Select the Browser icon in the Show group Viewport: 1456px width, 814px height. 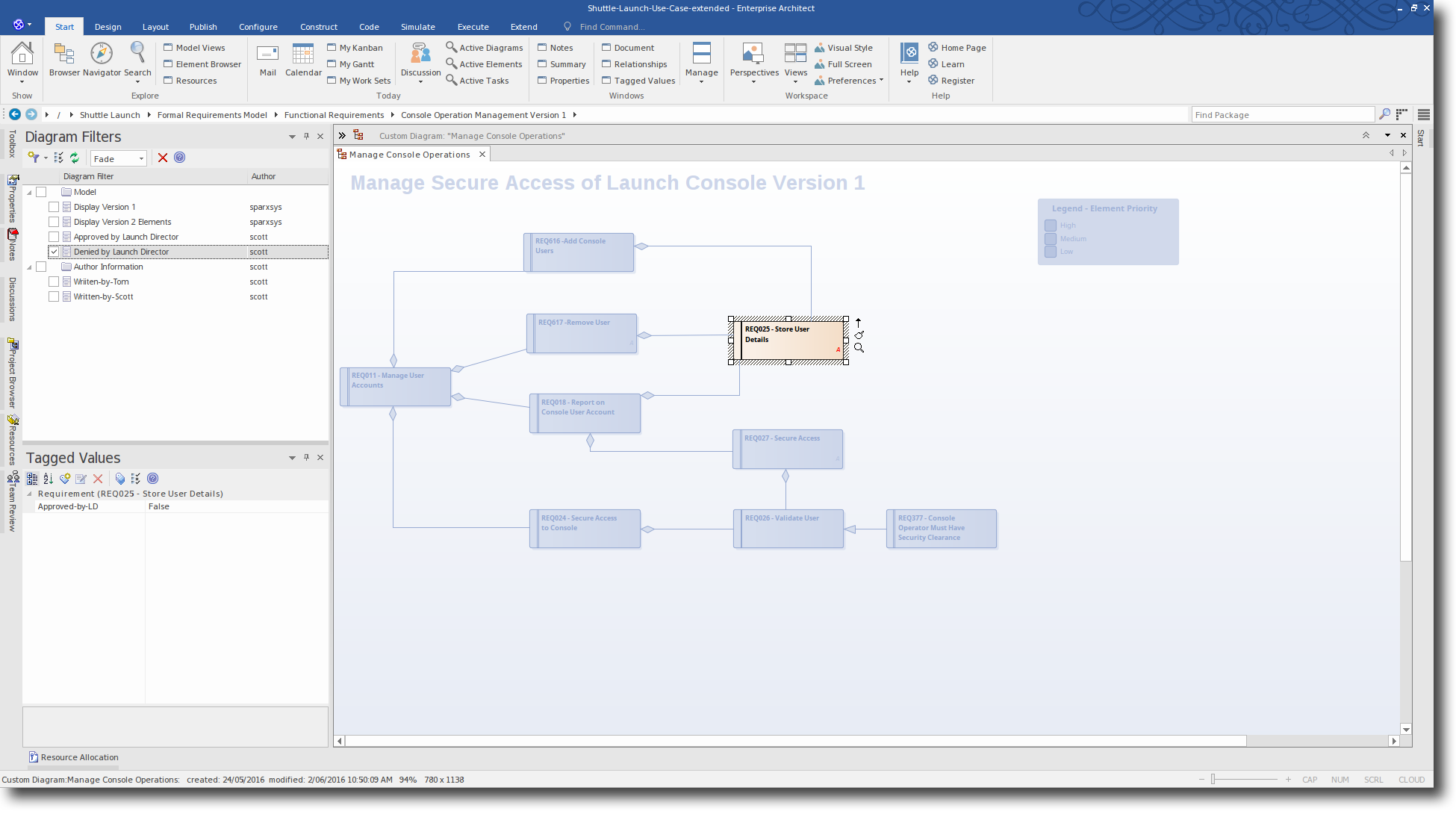63,58
